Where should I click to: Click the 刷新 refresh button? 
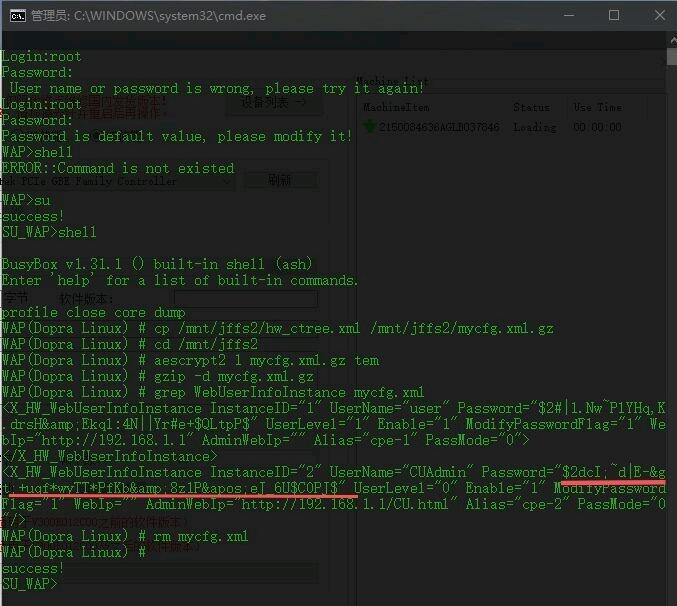pyautogui.click(x=281, y=180)
